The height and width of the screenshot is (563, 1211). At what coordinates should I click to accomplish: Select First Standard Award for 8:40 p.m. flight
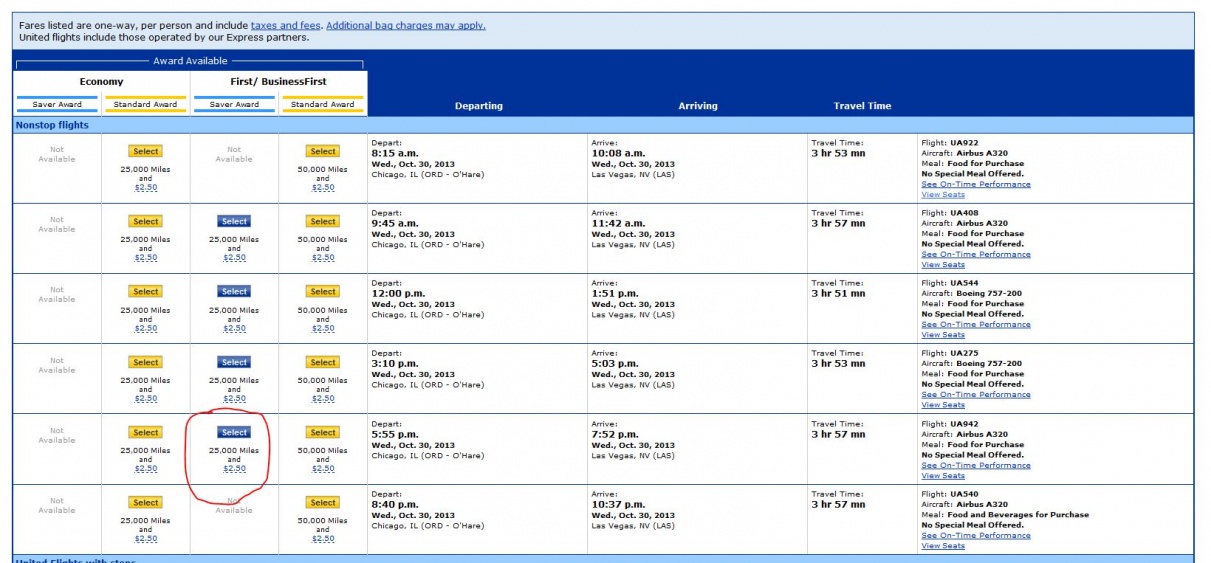[323, 503]
